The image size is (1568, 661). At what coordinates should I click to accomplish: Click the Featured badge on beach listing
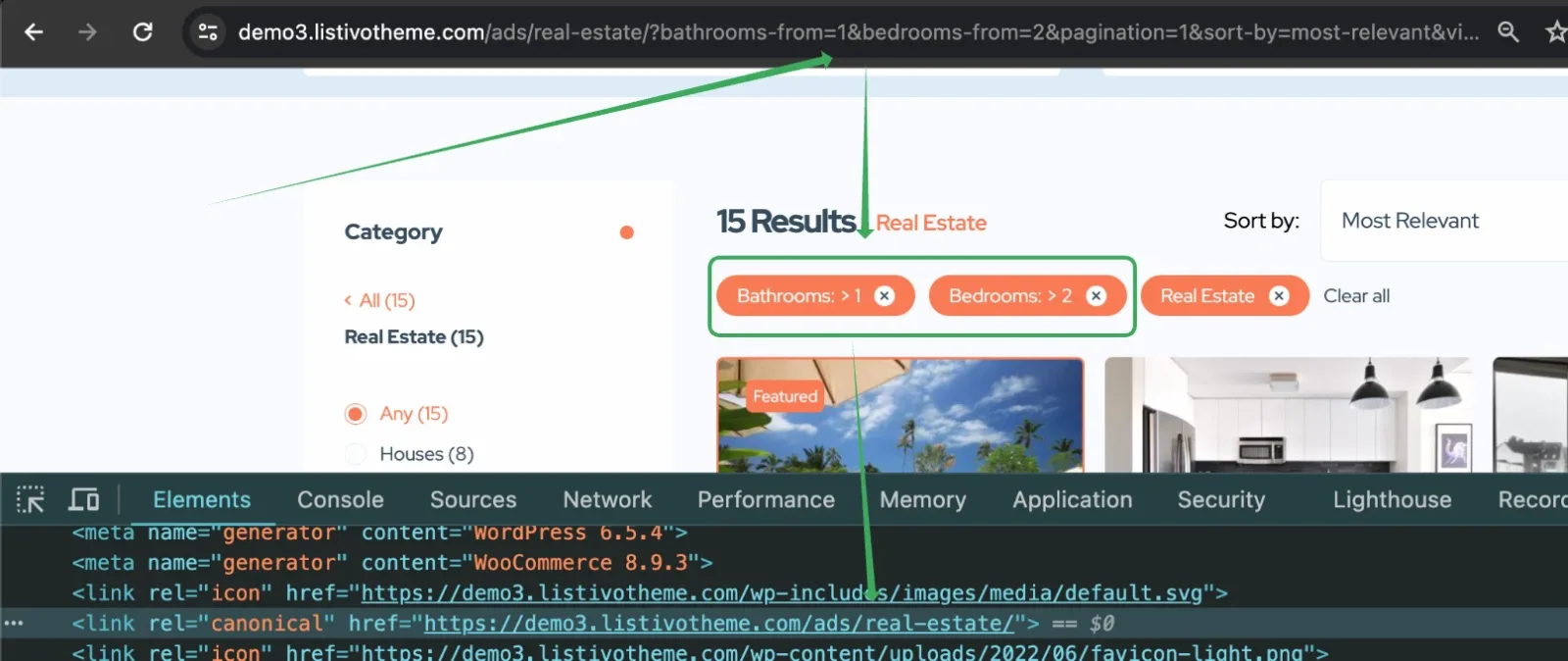[x=784, y=396]
